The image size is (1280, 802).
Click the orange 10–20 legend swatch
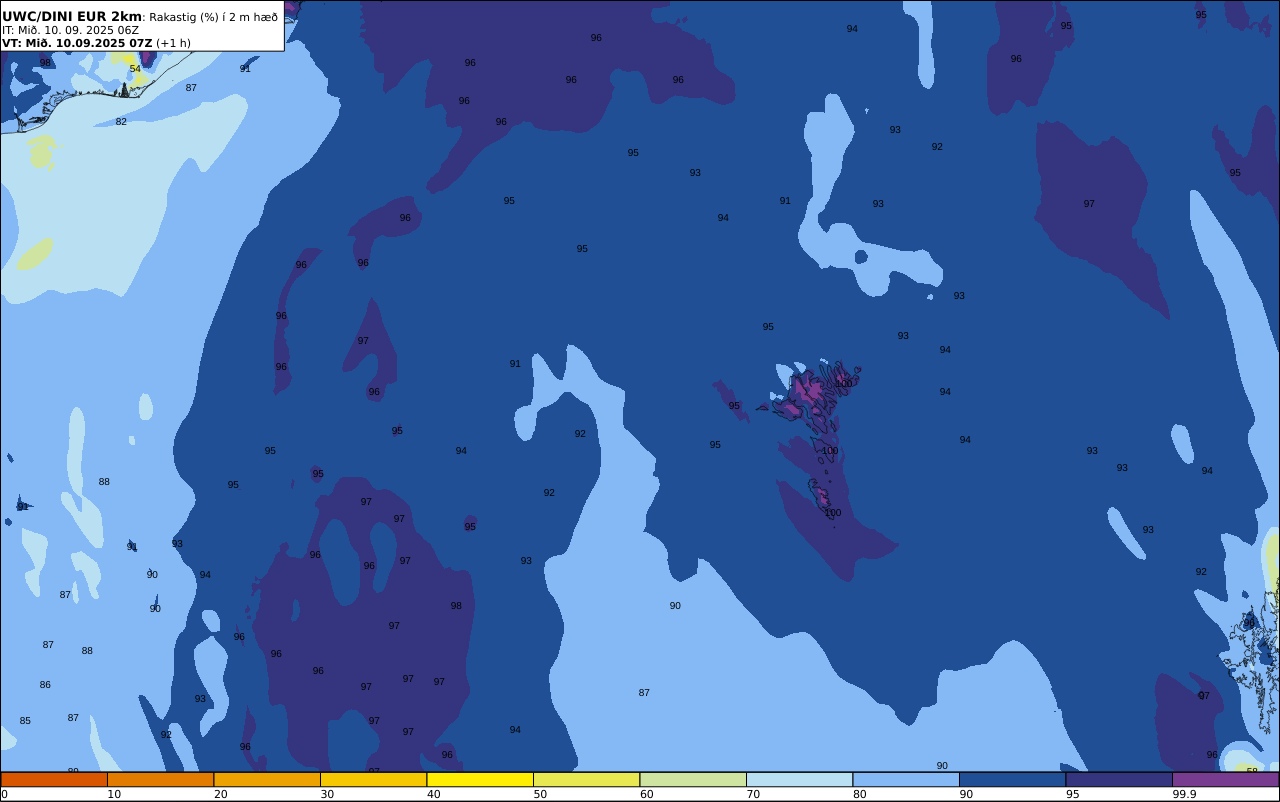tap(160, 779)
